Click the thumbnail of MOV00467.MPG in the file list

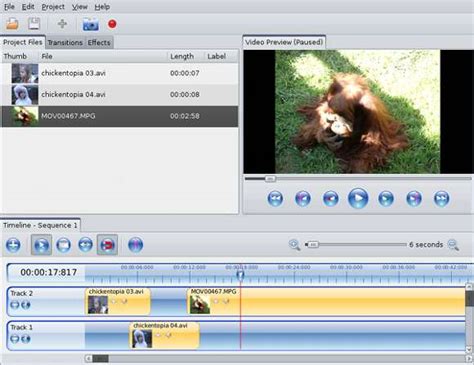coord(25,116)
